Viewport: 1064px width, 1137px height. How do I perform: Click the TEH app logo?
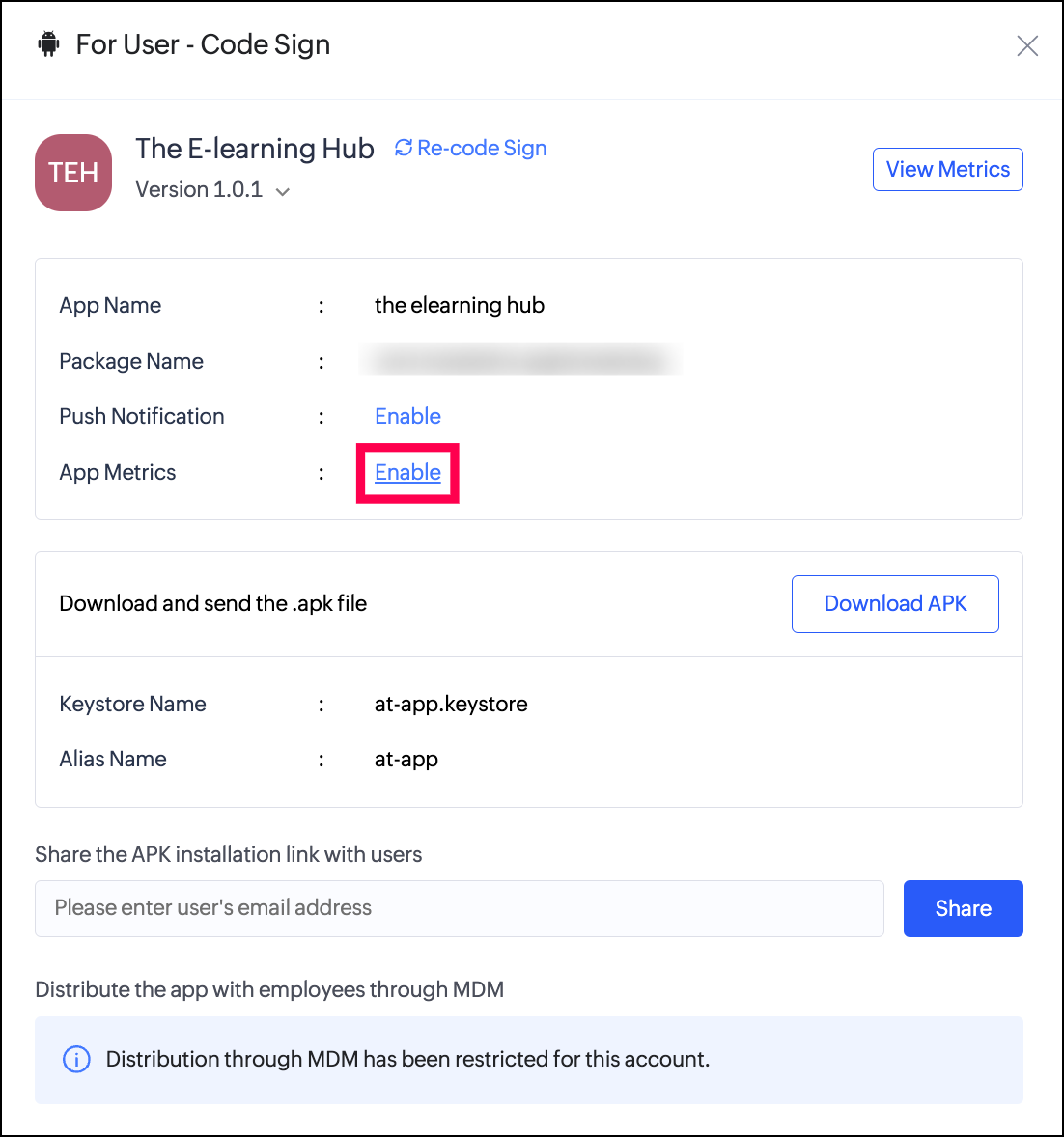(73, 173)
